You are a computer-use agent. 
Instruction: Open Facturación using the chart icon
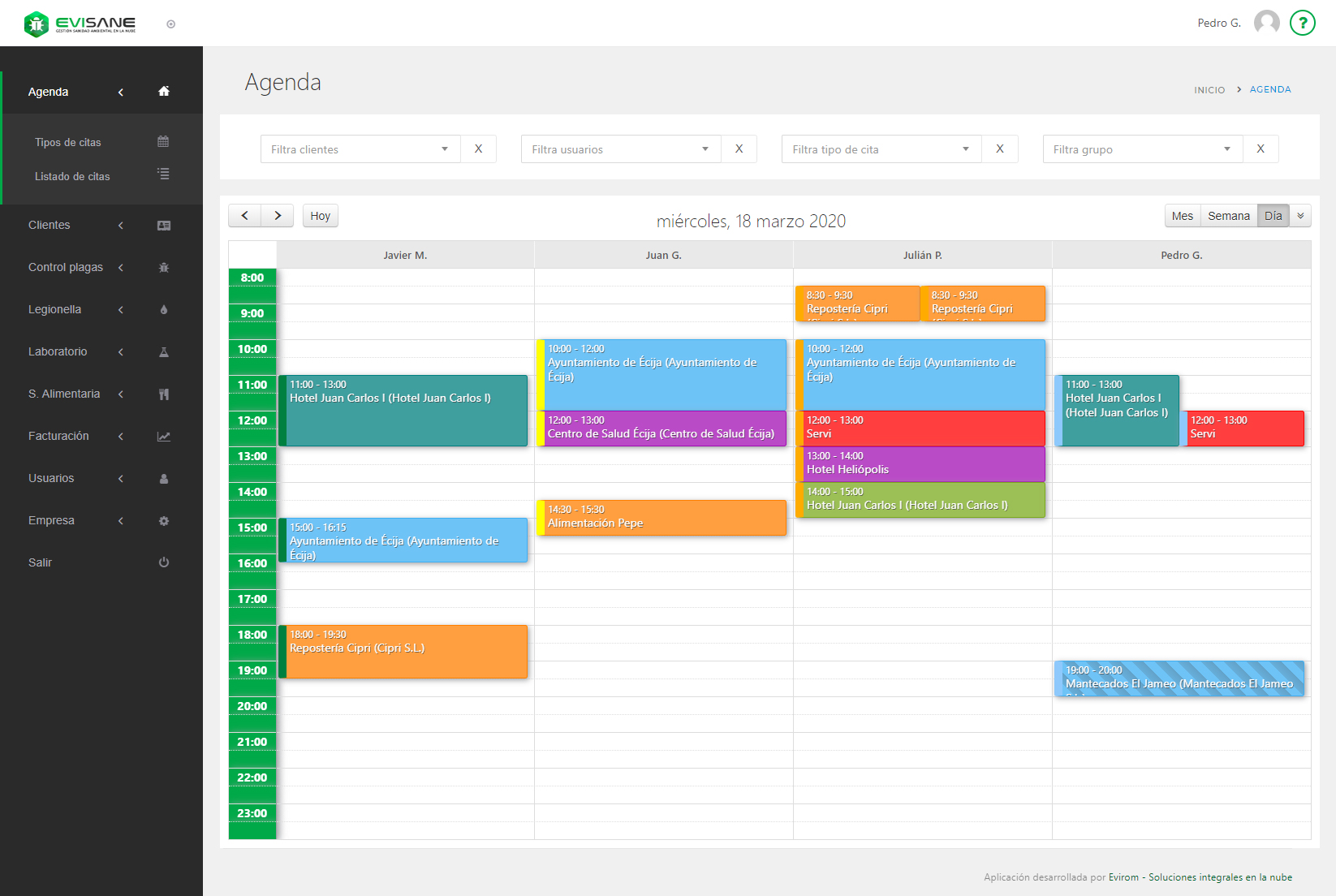(164, 436)
